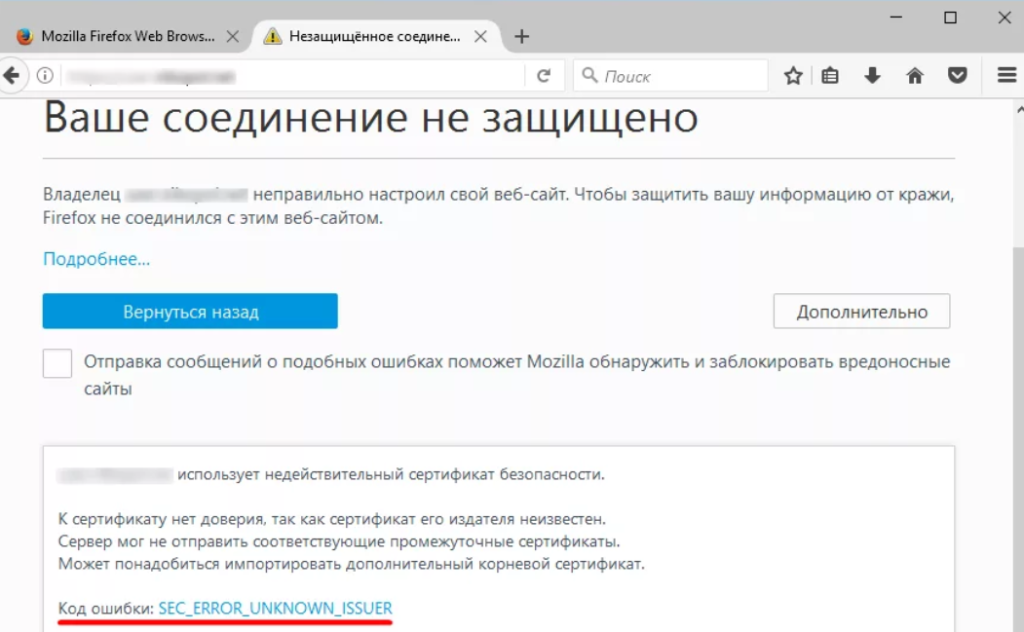Reload the page with refresh icon
The image size is (1024, 632).
544,76
